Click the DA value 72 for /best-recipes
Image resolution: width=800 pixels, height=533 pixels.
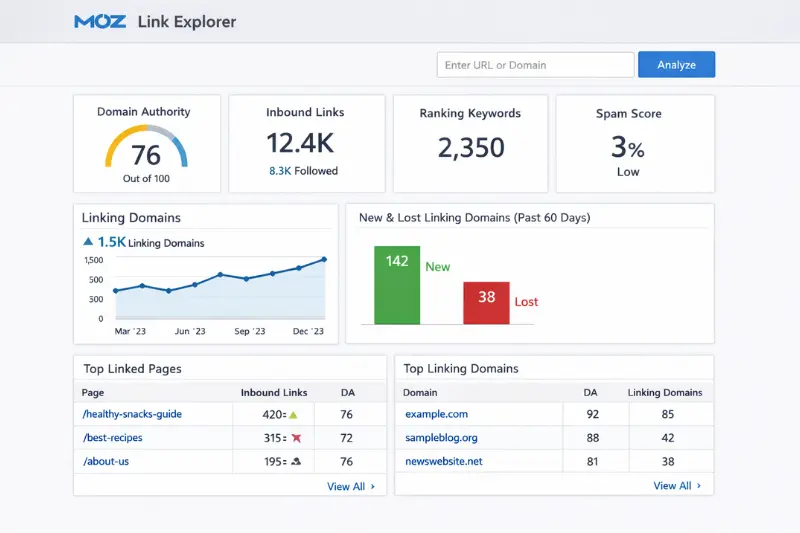346,438
